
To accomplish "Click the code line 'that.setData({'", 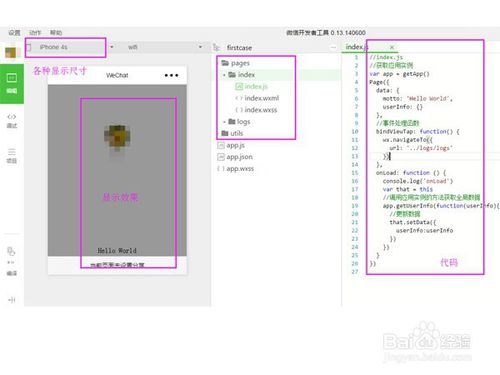I will coord(413,222).
